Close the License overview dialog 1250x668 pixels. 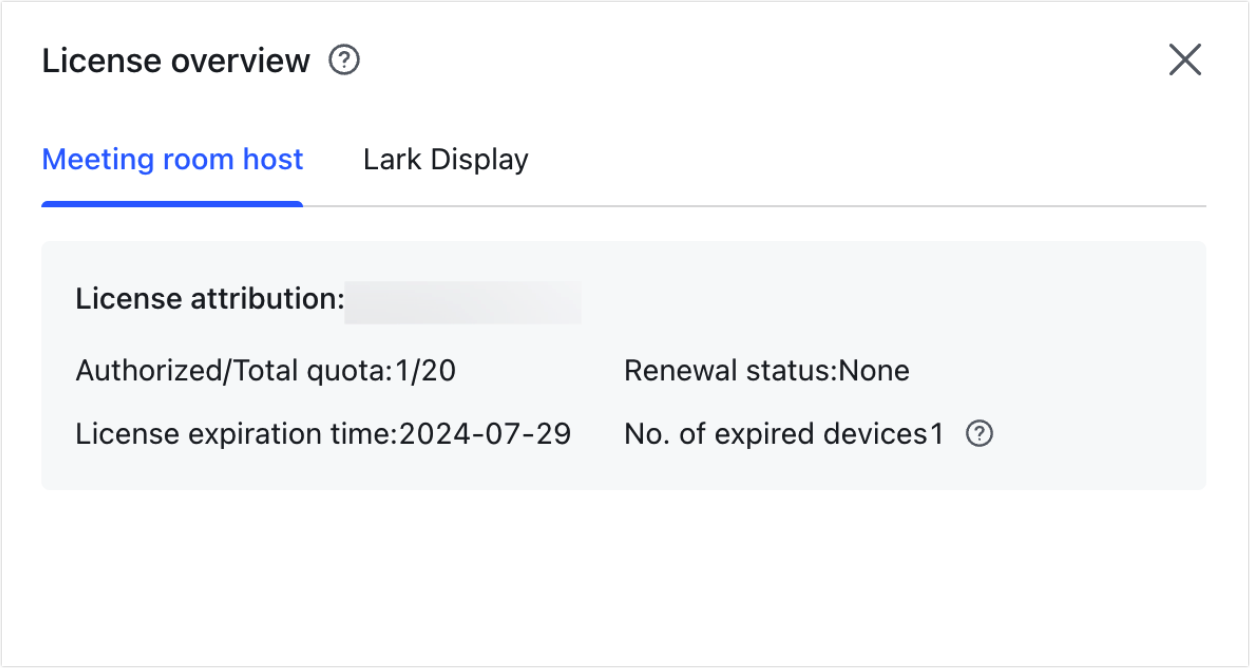point(1185,61)
